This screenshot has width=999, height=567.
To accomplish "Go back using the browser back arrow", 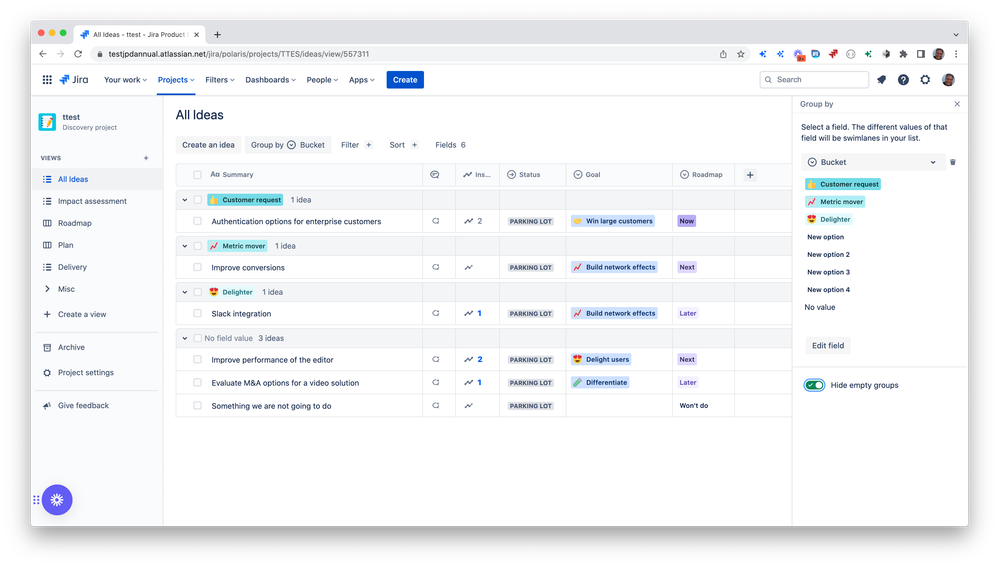I will [43, 54].
